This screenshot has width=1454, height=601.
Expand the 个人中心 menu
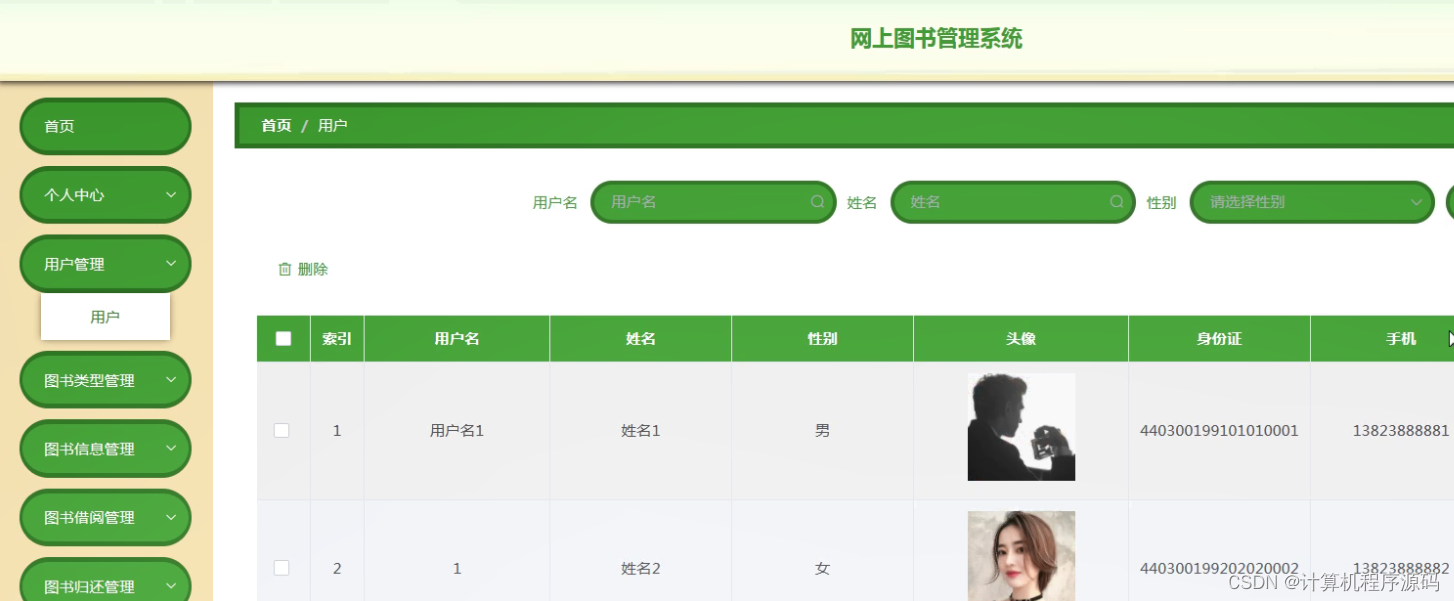[105, 194]
